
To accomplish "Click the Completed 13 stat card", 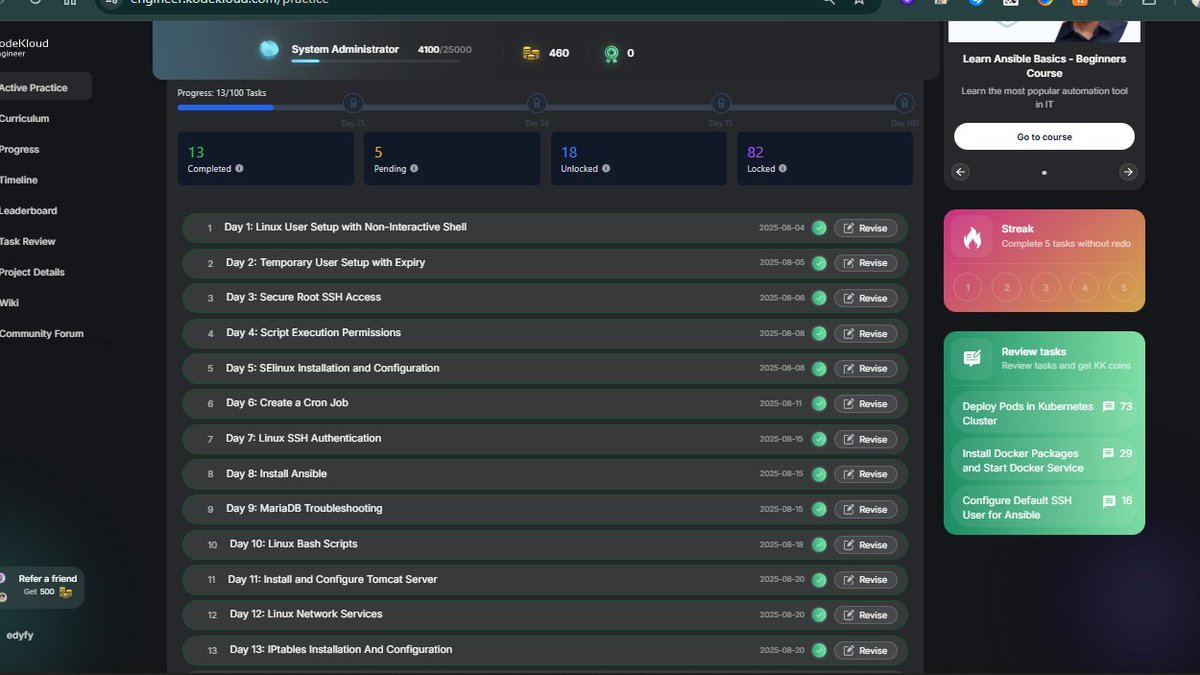I will (x=265, y=159).
